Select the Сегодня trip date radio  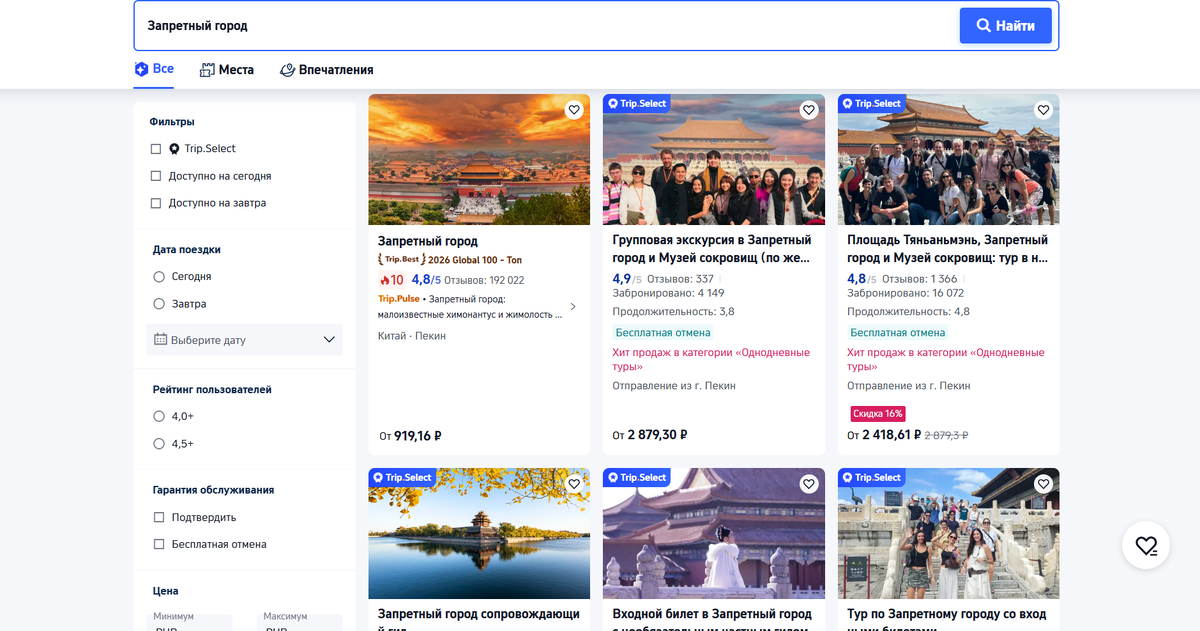[x=159, y=277]
